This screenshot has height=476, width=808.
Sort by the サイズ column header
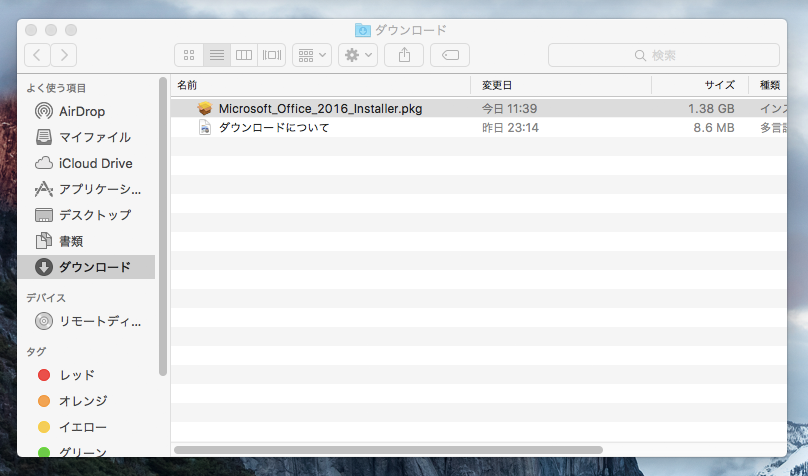[x=700, y=86]
